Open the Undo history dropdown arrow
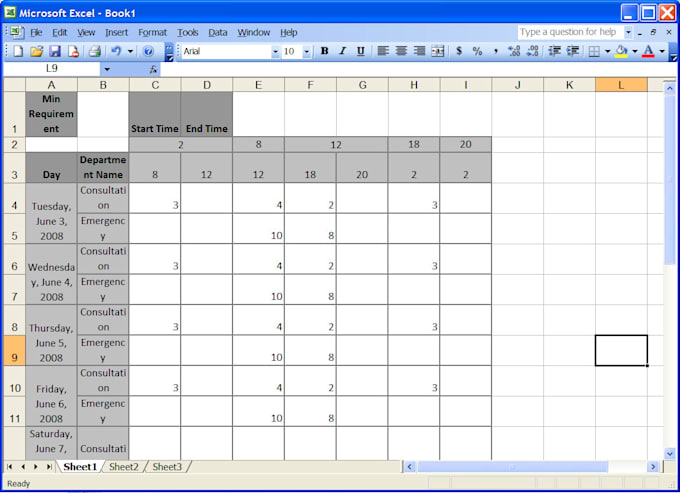This screenshot has height=493, width=680. pyautogui.click(x=130, y=51)
